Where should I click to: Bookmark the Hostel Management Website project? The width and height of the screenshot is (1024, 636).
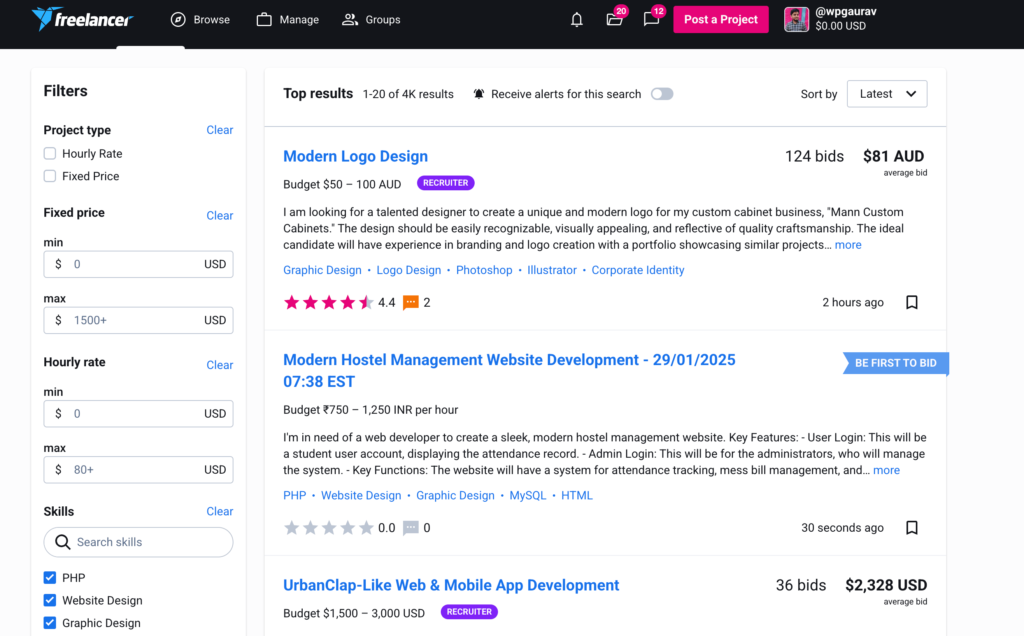click(x=911, y=527)
